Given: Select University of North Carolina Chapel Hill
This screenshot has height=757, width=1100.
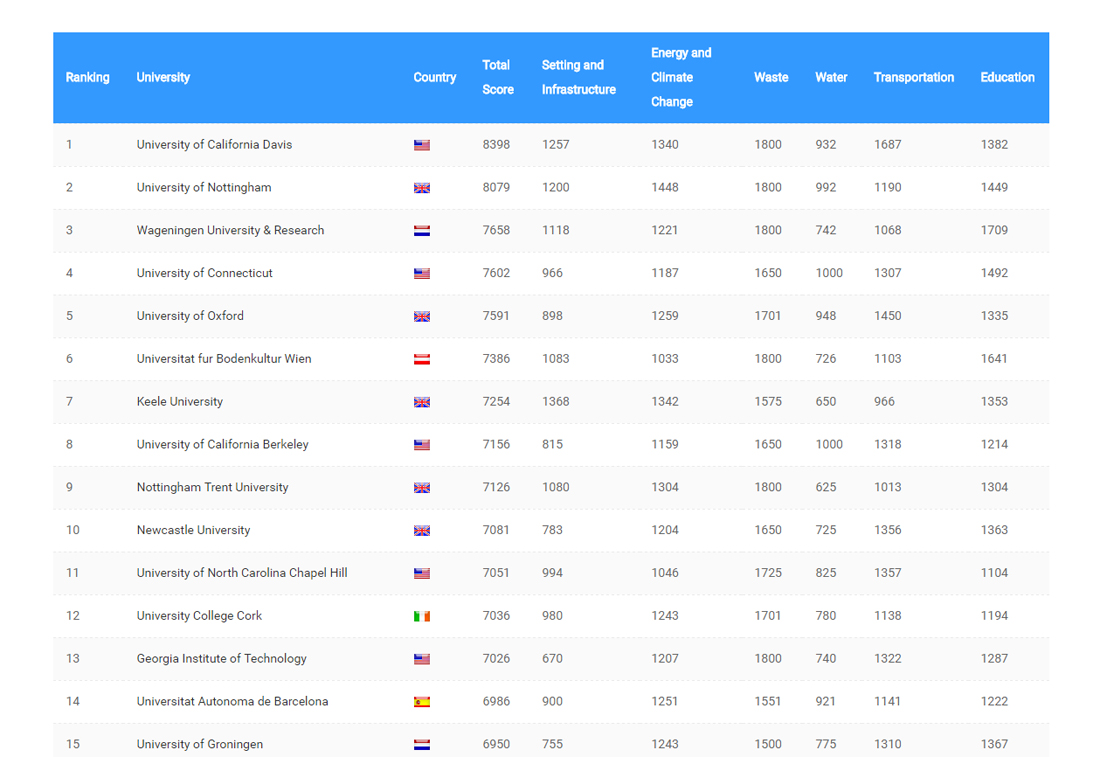Looking at the screenshot, I should click(x=242, y=572).
